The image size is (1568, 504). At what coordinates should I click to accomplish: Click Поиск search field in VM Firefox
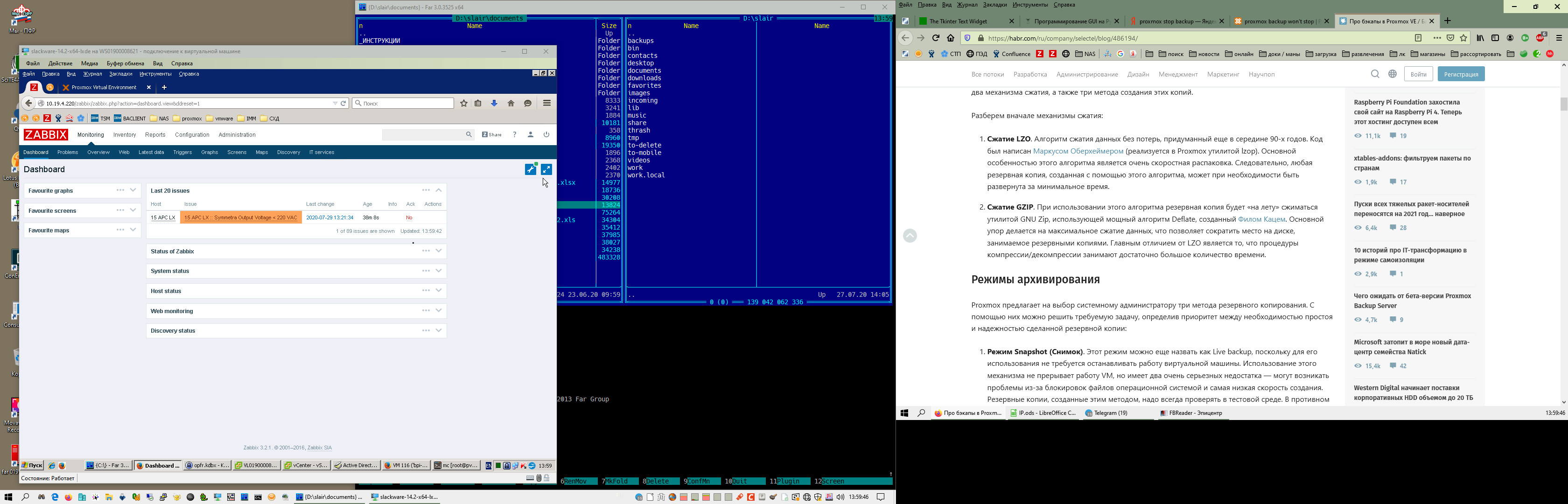[x=403, y=104]
